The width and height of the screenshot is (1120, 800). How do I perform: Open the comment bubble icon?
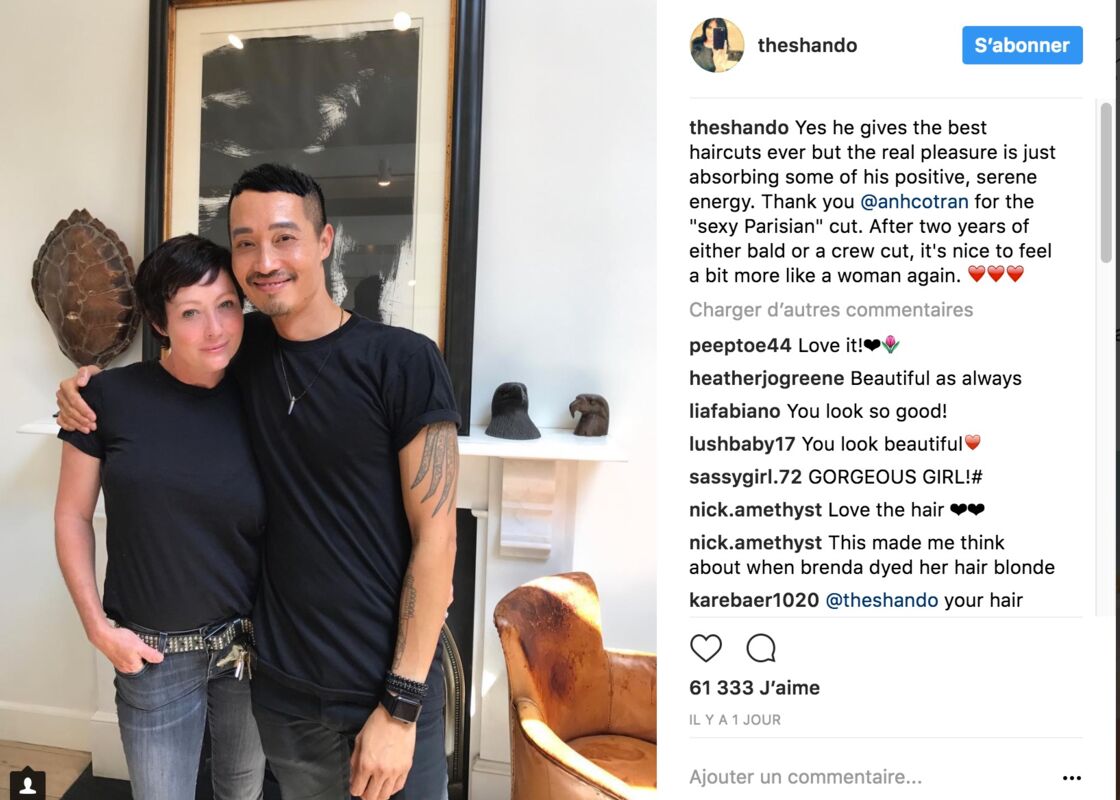tap(761, 648)
